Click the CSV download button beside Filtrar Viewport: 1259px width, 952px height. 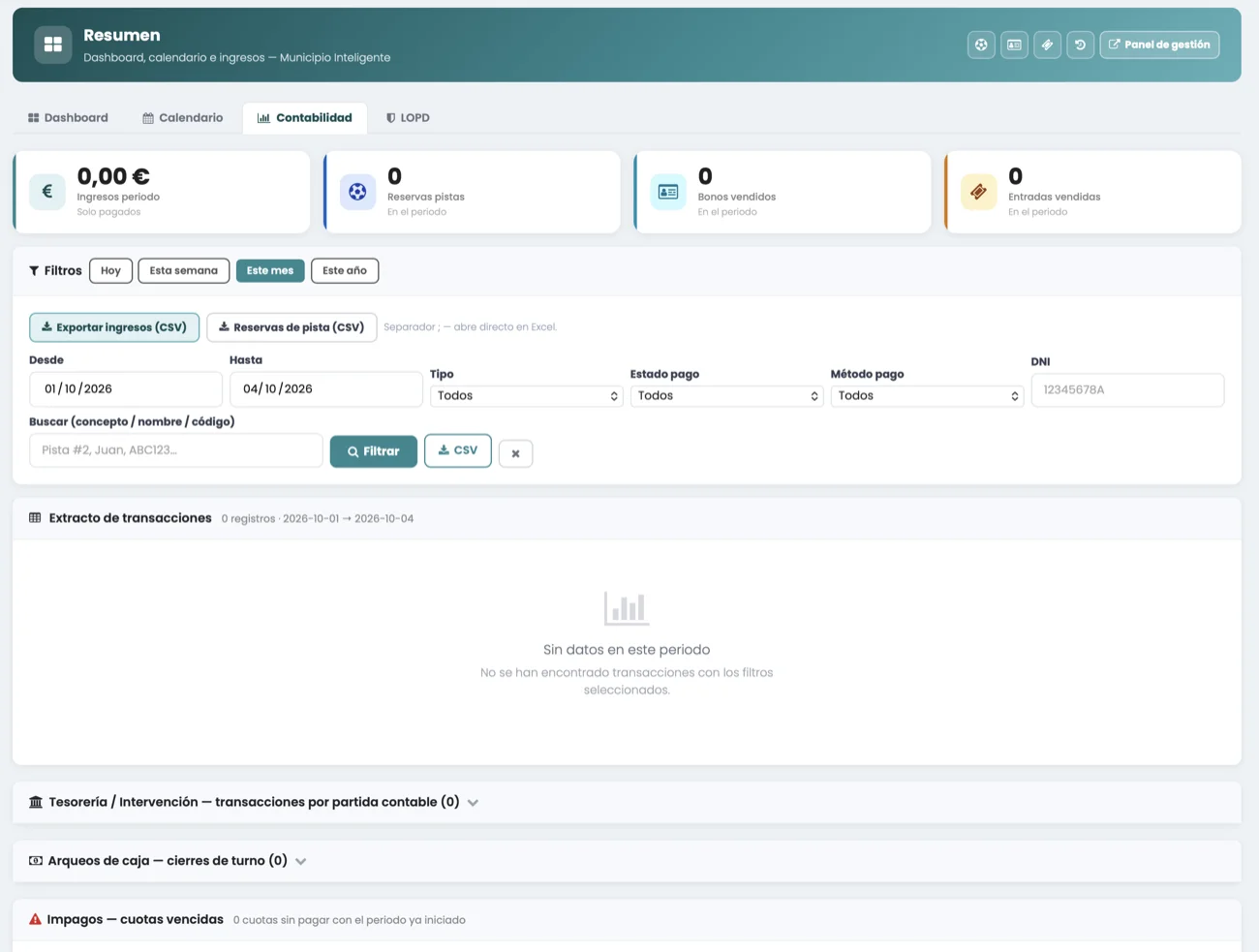click(458, 450)
